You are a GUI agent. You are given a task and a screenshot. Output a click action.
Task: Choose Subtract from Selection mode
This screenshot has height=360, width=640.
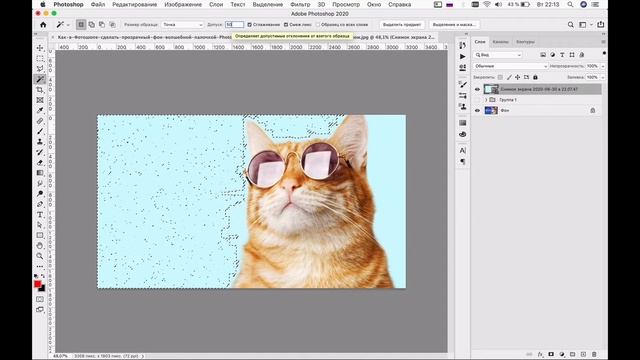[102, 24]
